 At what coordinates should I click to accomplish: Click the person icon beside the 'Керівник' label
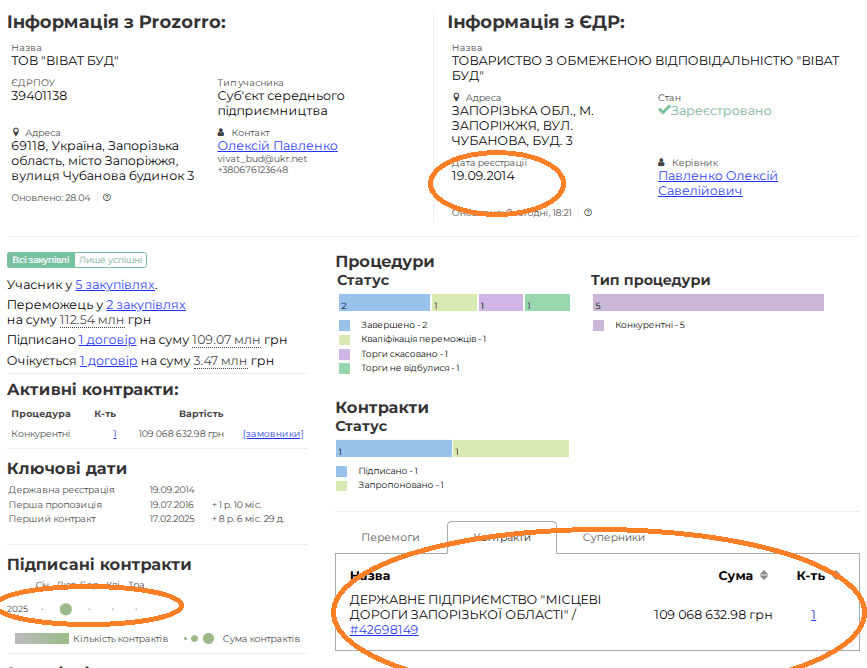[662, 162]
